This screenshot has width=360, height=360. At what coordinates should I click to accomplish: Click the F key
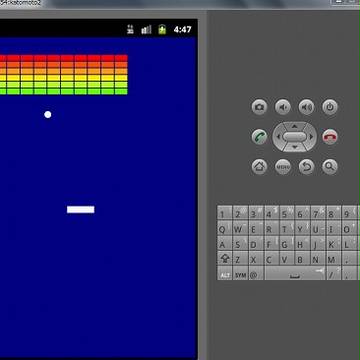click(x=271, y=243)
